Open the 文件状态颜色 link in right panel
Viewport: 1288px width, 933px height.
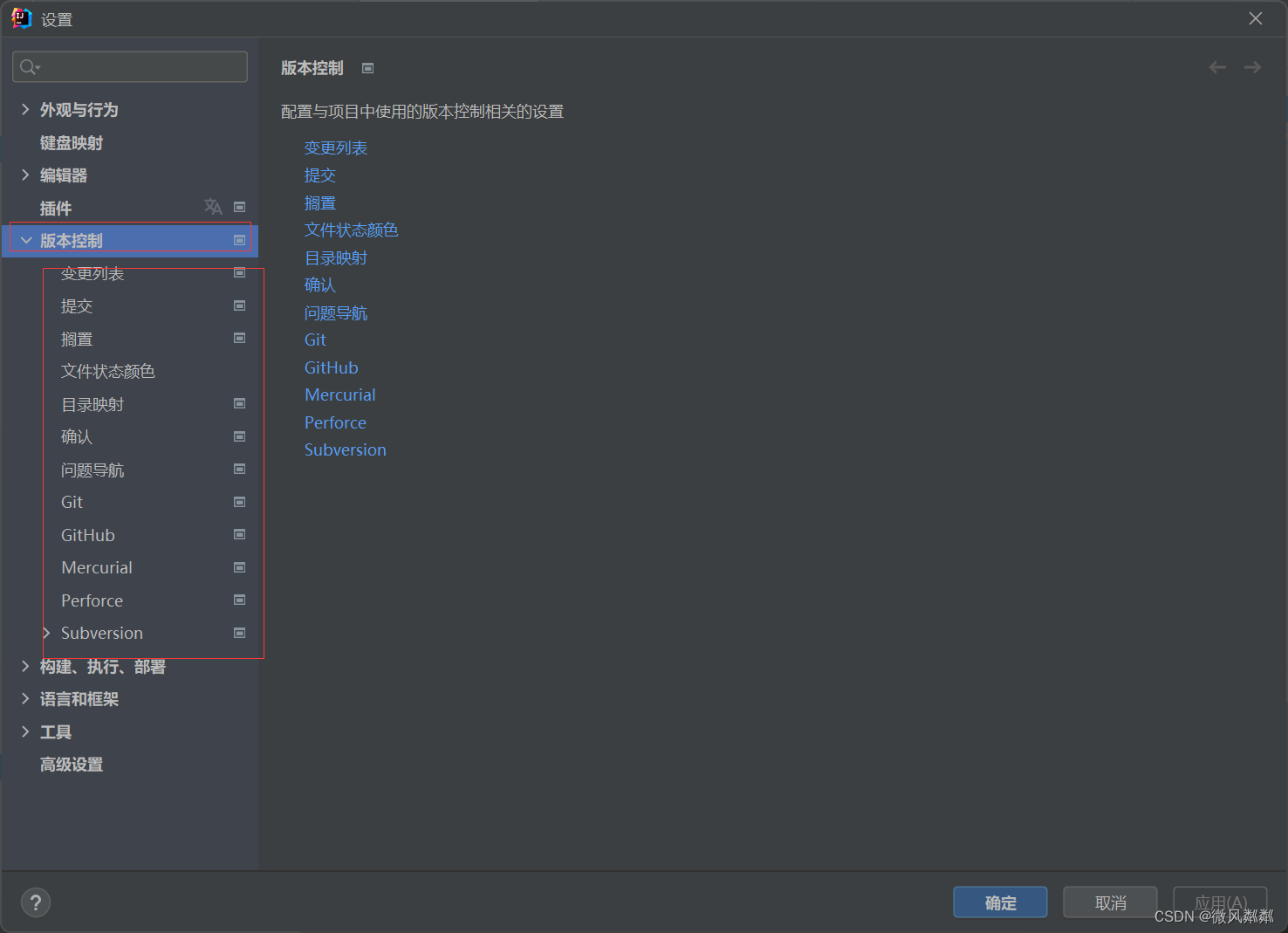point(352,230)
